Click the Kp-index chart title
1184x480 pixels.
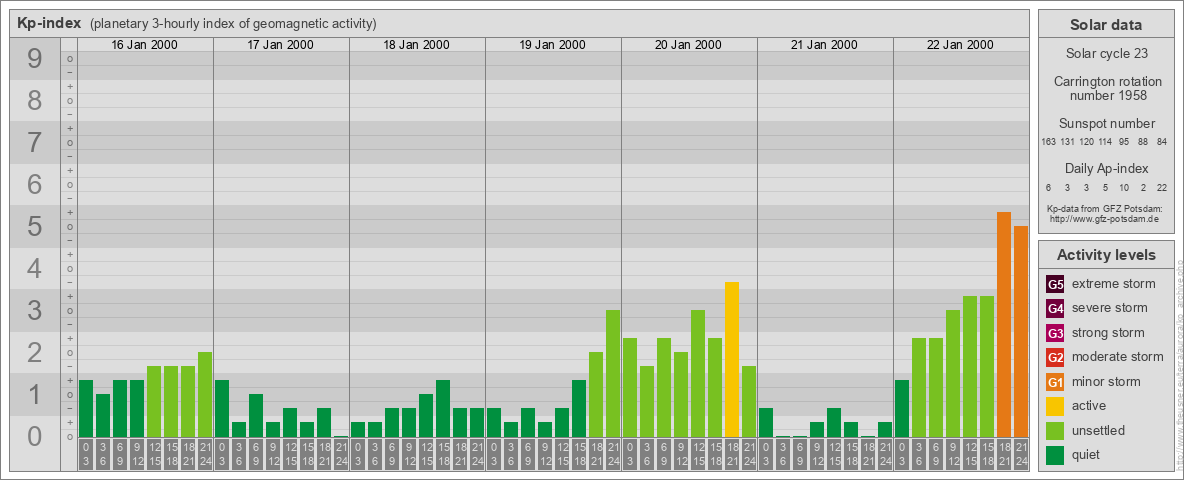pos(49,23)
